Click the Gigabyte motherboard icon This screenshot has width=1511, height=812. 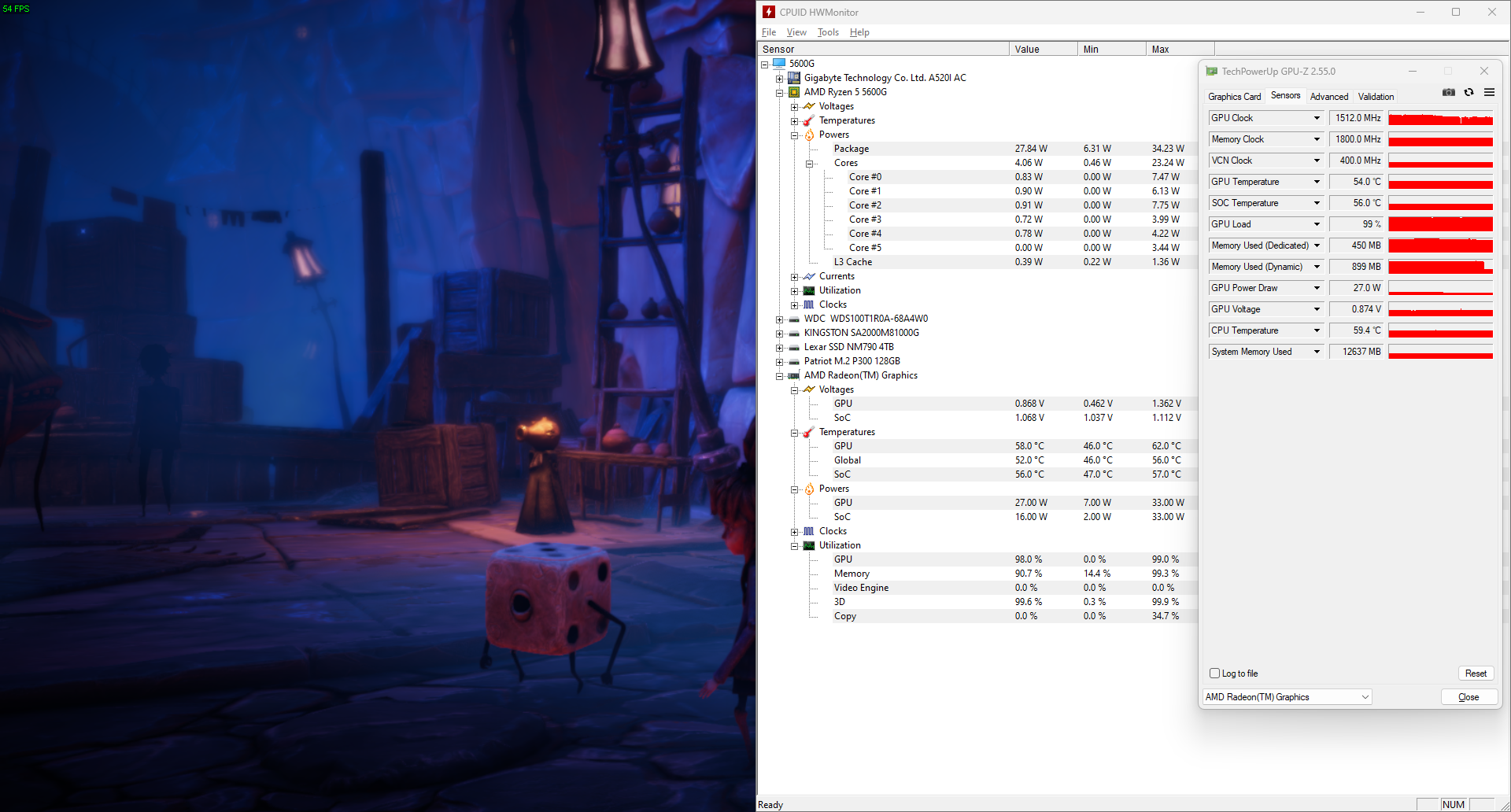pyautogui.click(x=794, y=78)
